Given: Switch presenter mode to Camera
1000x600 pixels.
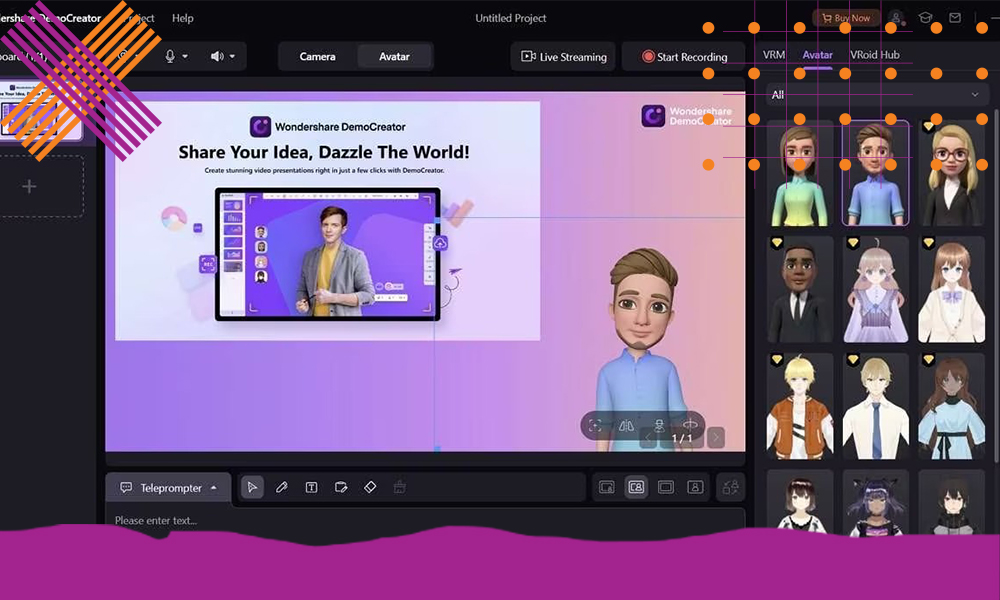Looking at the screenshot, I should (x=317, y=57).
